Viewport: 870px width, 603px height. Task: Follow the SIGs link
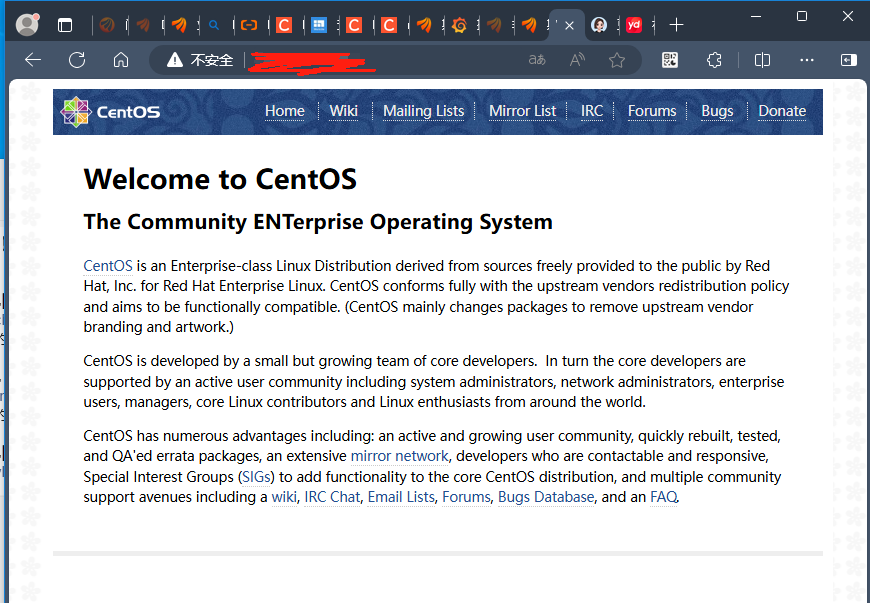(256, 477)
